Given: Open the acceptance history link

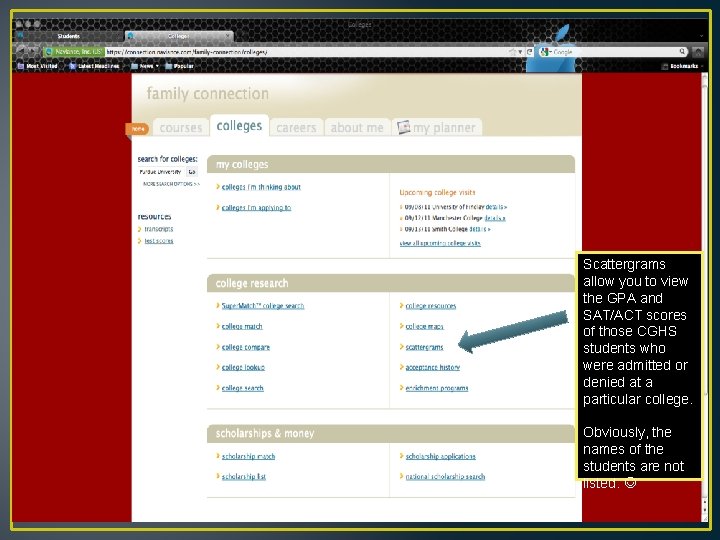Looking at the screenshot, I should pos(433,367).
